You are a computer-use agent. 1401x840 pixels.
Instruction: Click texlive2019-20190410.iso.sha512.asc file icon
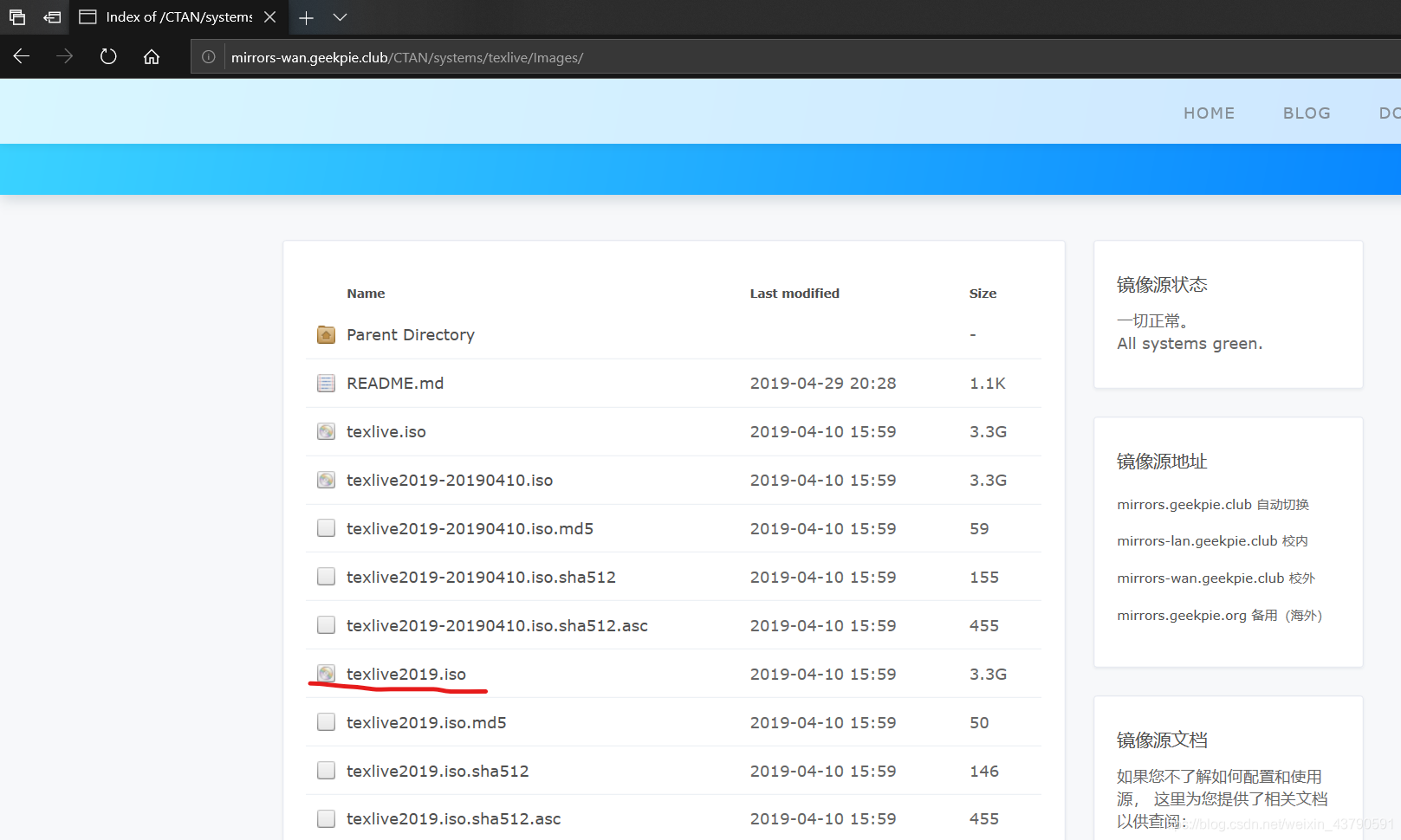click(326, 625)
